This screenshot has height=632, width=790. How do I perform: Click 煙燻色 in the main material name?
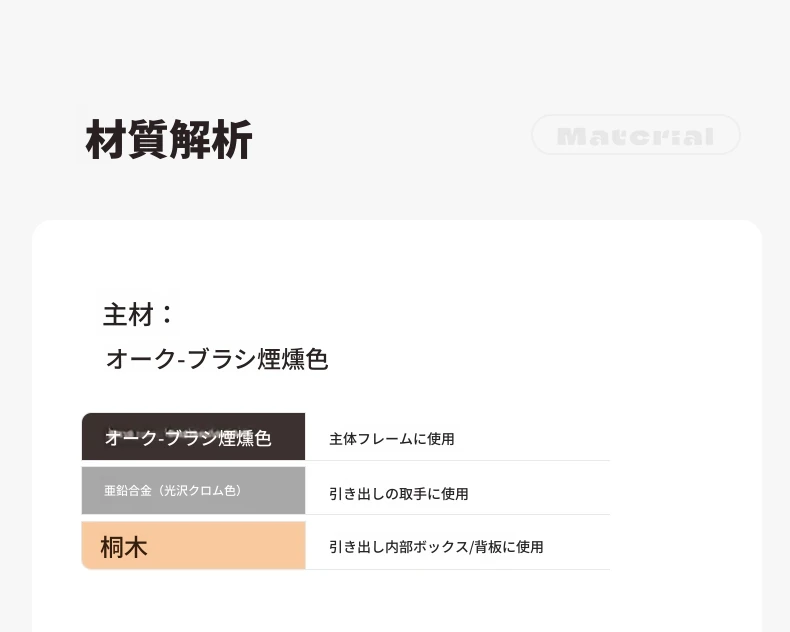coord(293,359)
